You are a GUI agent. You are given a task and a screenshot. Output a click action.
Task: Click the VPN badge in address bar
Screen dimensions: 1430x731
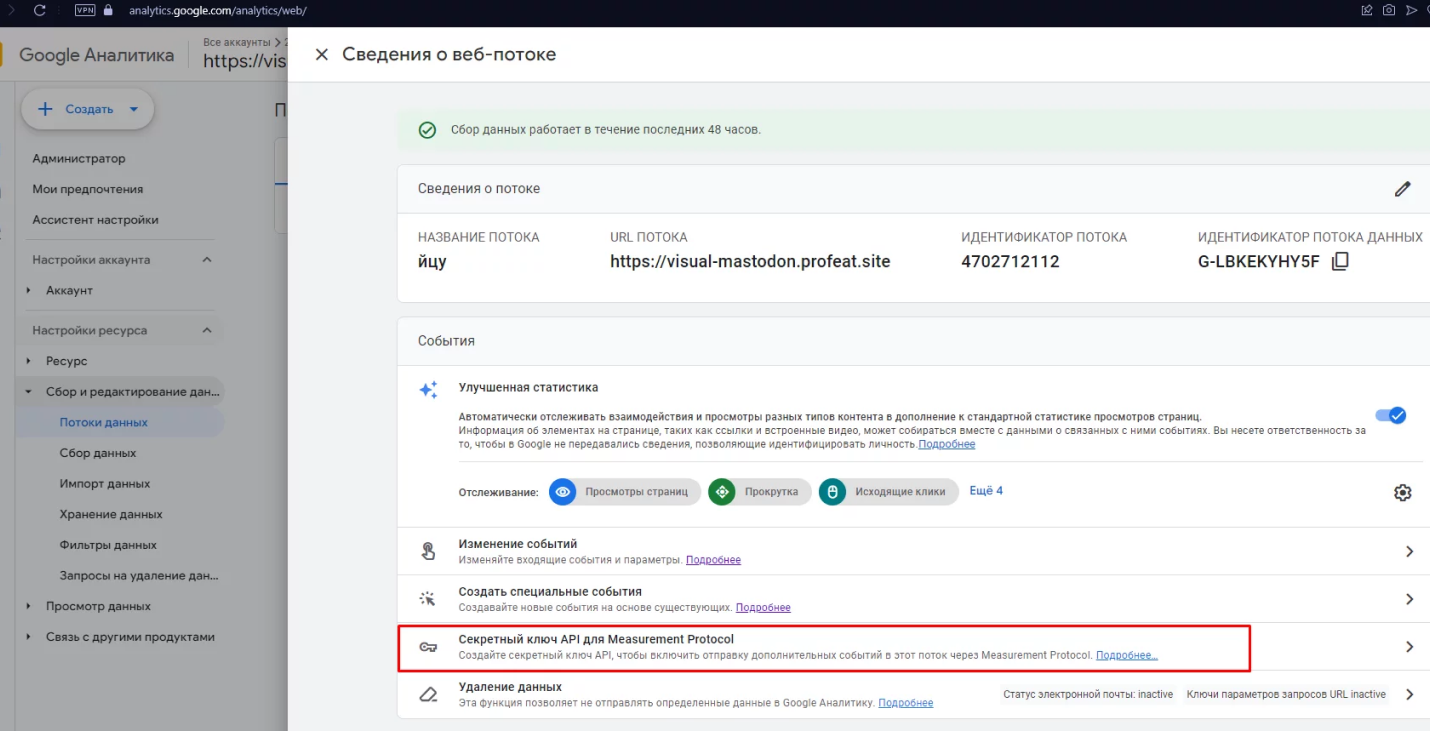pos(85,11)
